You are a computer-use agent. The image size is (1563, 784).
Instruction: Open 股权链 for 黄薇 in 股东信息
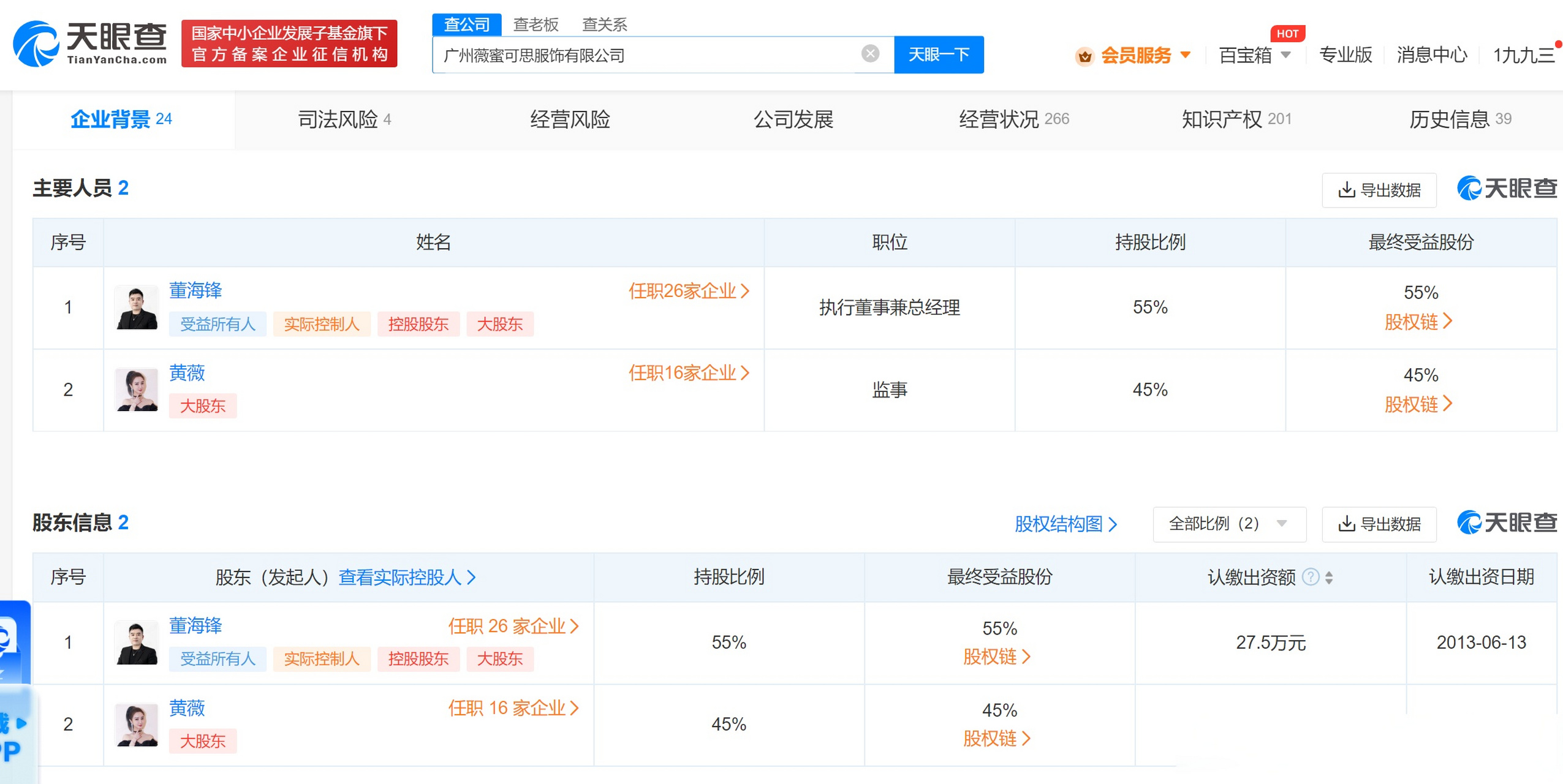click(x=997, y=739)
